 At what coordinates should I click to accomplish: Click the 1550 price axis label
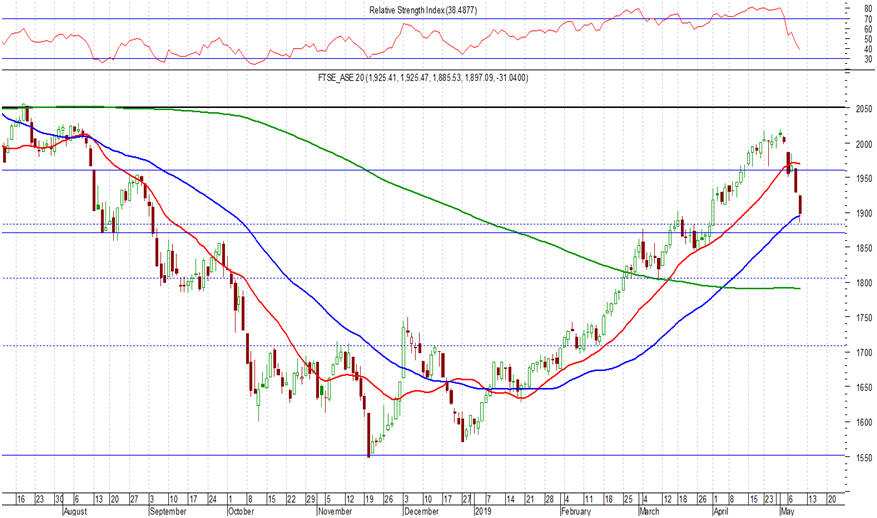864,457
